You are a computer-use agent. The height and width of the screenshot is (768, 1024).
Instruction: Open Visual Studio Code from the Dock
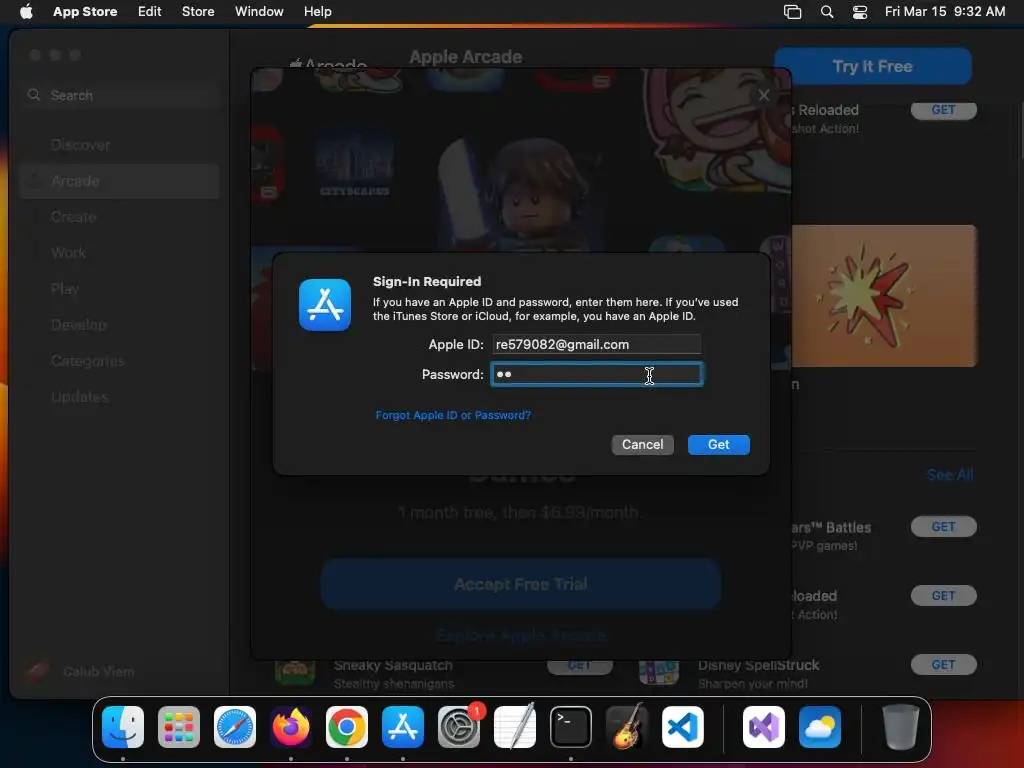coord(682,727)
